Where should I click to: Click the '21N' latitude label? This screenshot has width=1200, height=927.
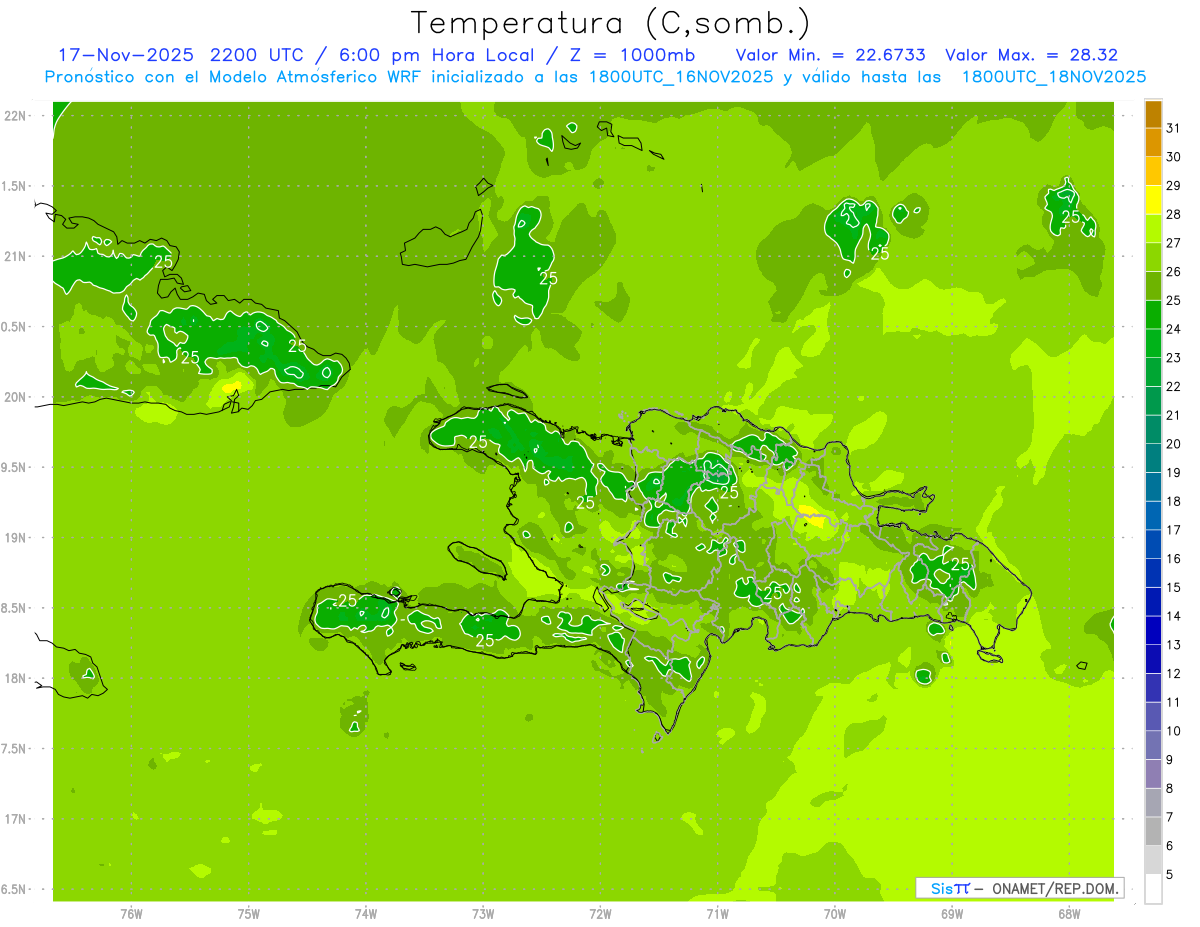tap(16, 257)
